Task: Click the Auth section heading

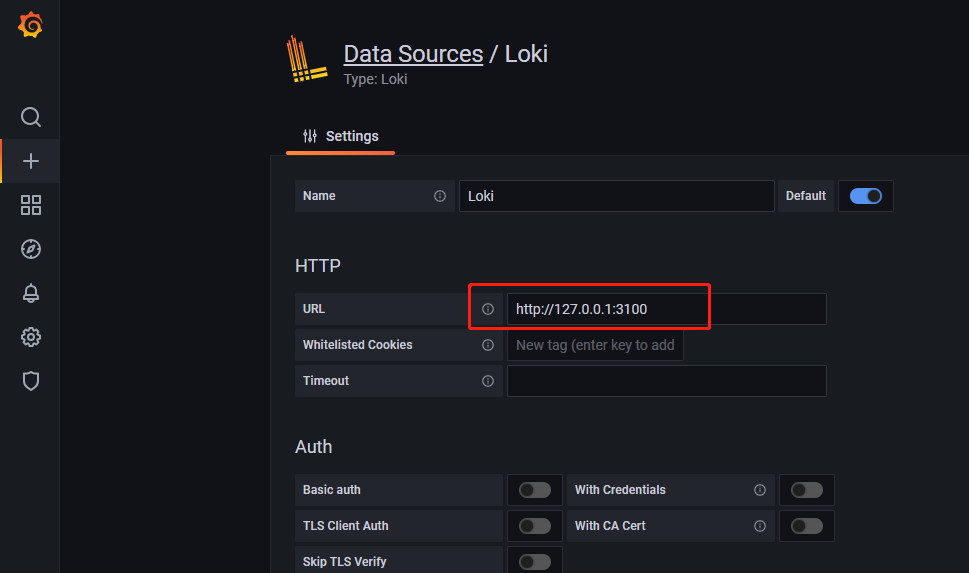Action: (313, 447)
